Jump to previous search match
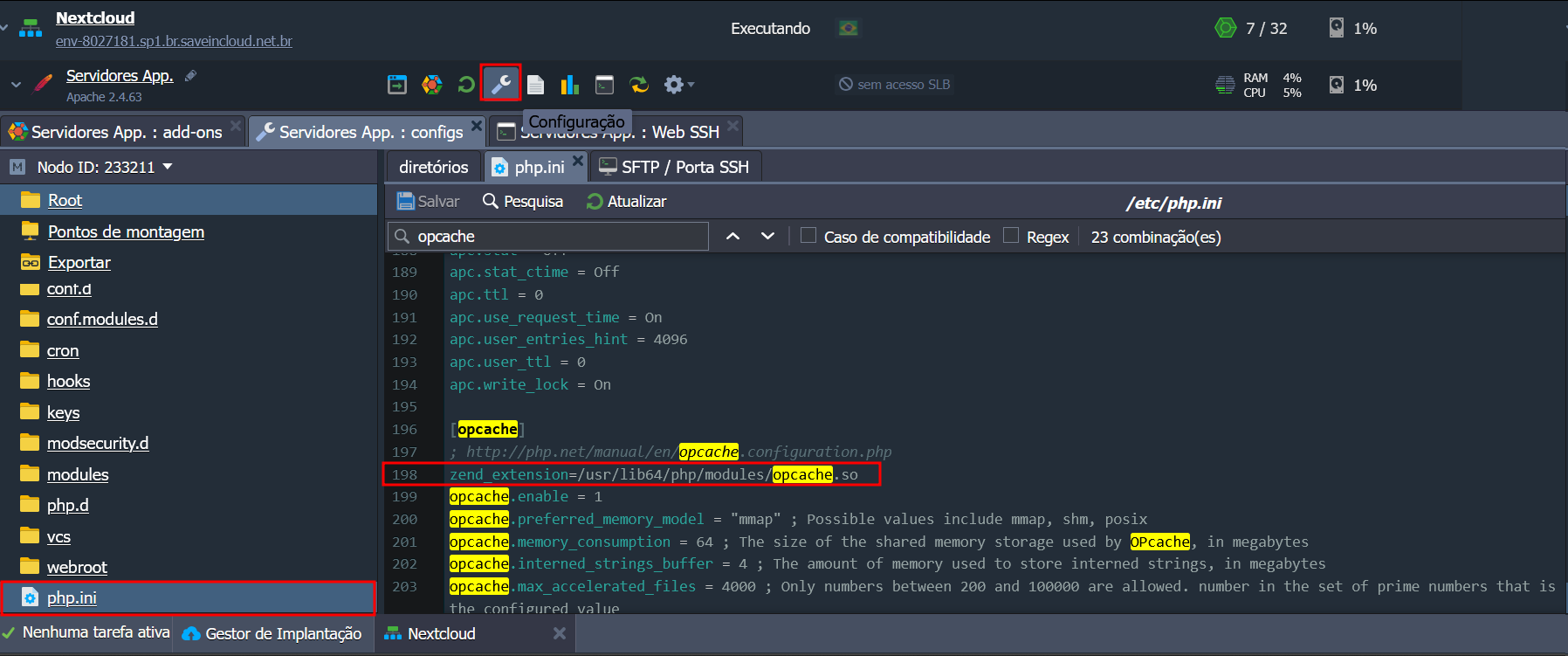The width and height of the screenshot is (1568, 656). click(733, 237)
